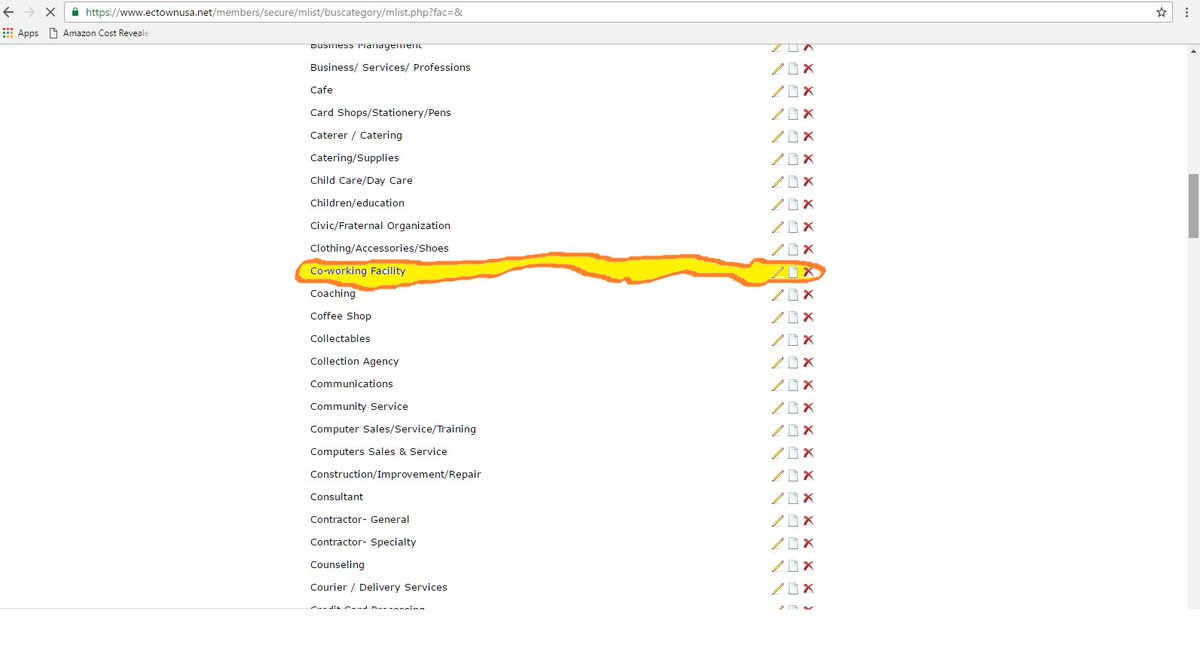Open page icon next to Coffee Shop
1200x663 pixels.
[793, 317]
